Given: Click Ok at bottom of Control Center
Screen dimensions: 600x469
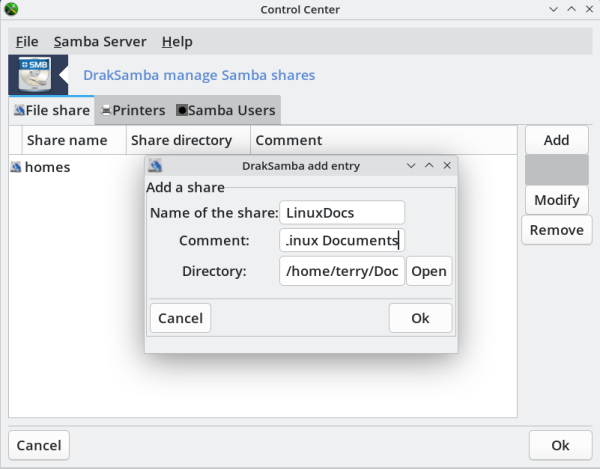Looking at the screenshot, I should 560,445.
